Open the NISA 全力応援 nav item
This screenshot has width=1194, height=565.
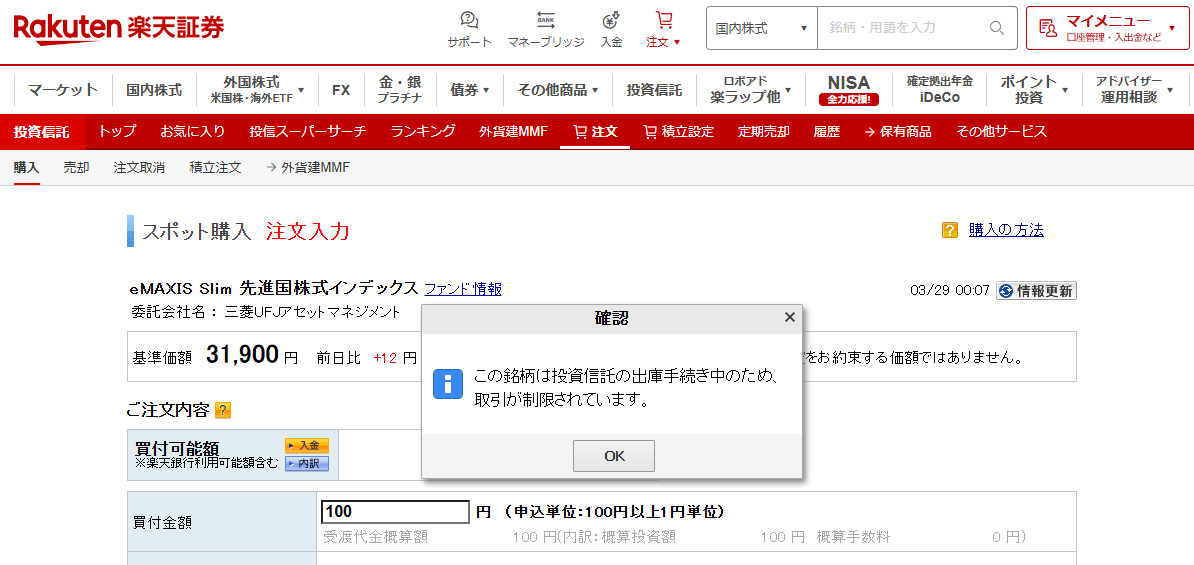[x=848, y=90]
